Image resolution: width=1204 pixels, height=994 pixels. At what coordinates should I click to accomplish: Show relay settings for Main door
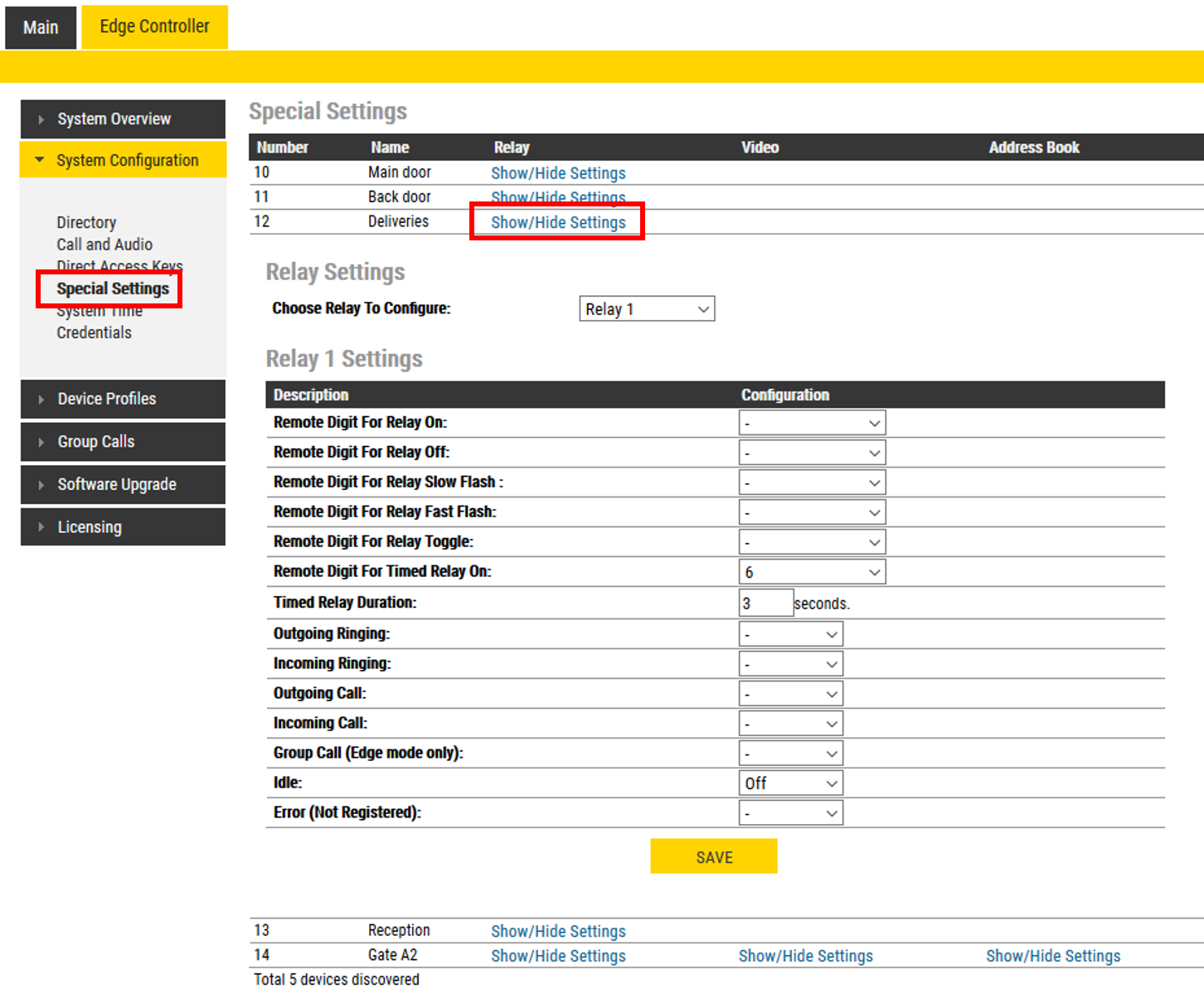(x=558, y=173)
